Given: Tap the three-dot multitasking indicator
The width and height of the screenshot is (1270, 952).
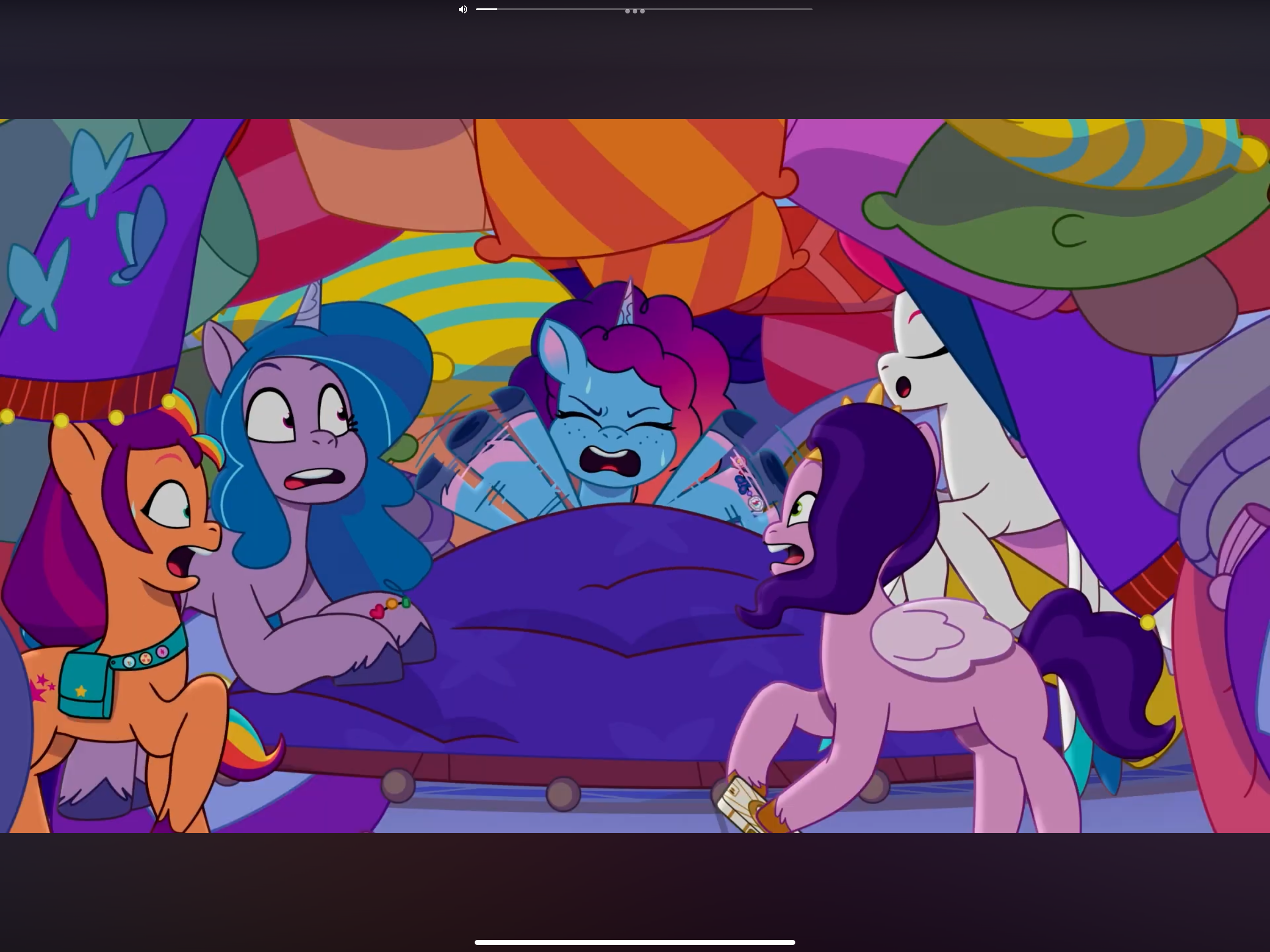Looking at the screenshot, I should click(635, 11).
